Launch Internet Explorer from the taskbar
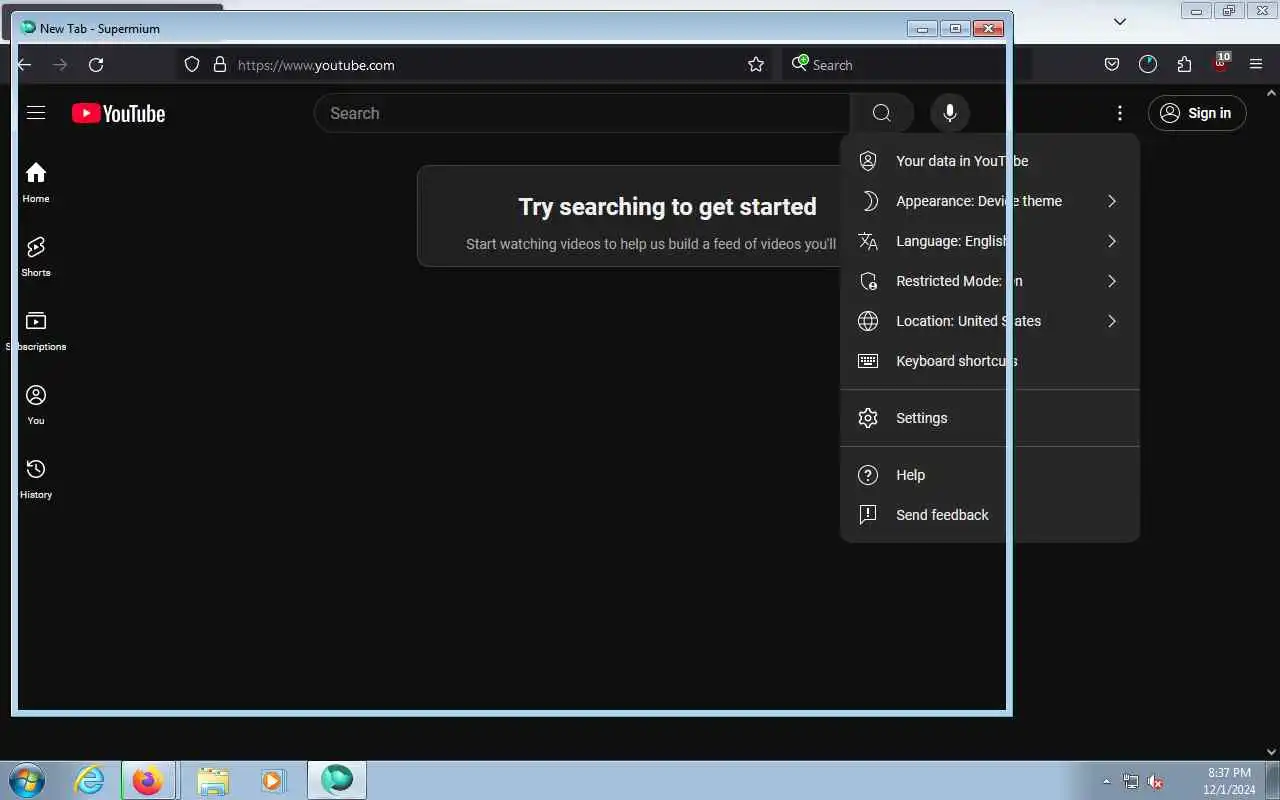Viewport: 1280px width, 800px height. [90, 780]
